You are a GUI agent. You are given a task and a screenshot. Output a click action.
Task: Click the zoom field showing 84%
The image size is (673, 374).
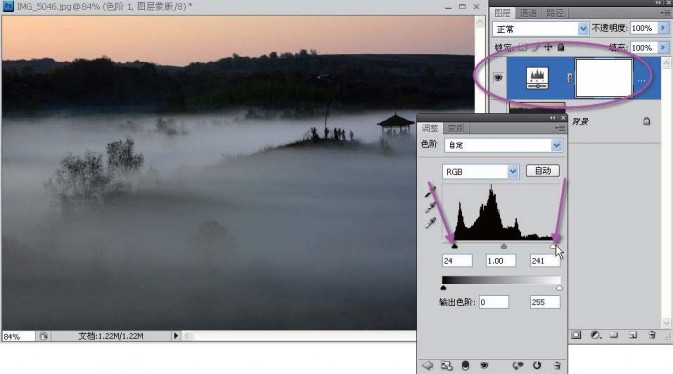(18, 336)
